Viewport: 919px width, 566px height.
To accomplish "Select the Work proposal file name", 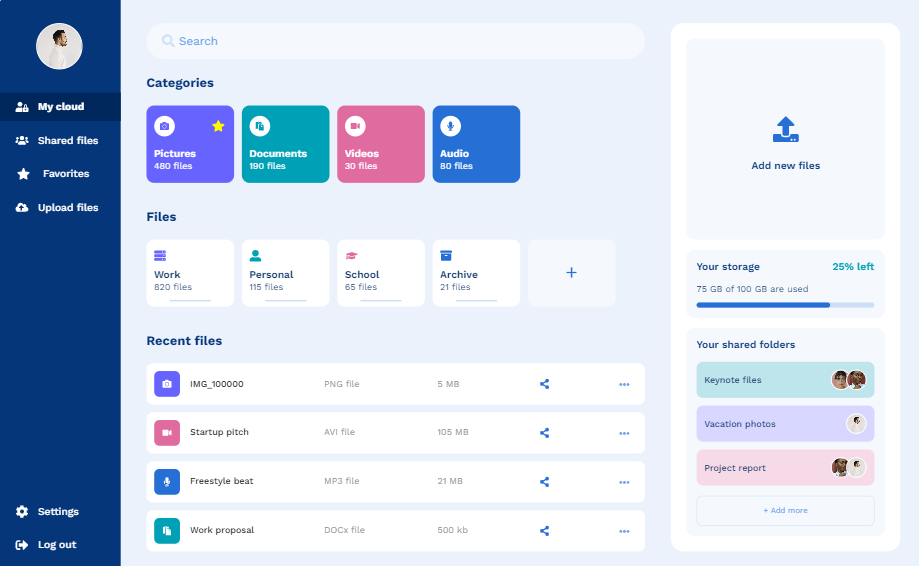I will click(x=222, y=530).
